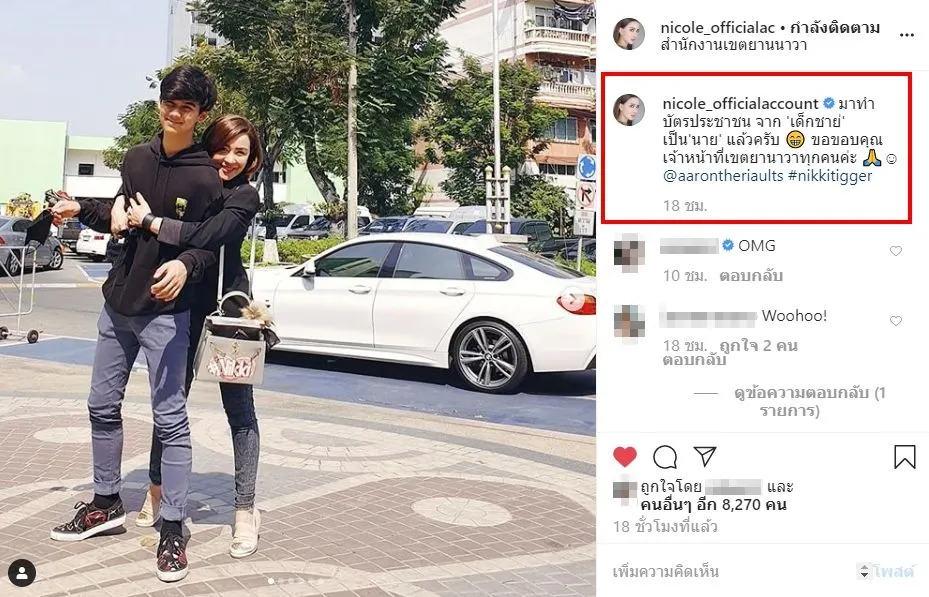This screenshot has width=929, height=597.
Task: Go to next photo arrow on image
Action: tap(572, 300)
